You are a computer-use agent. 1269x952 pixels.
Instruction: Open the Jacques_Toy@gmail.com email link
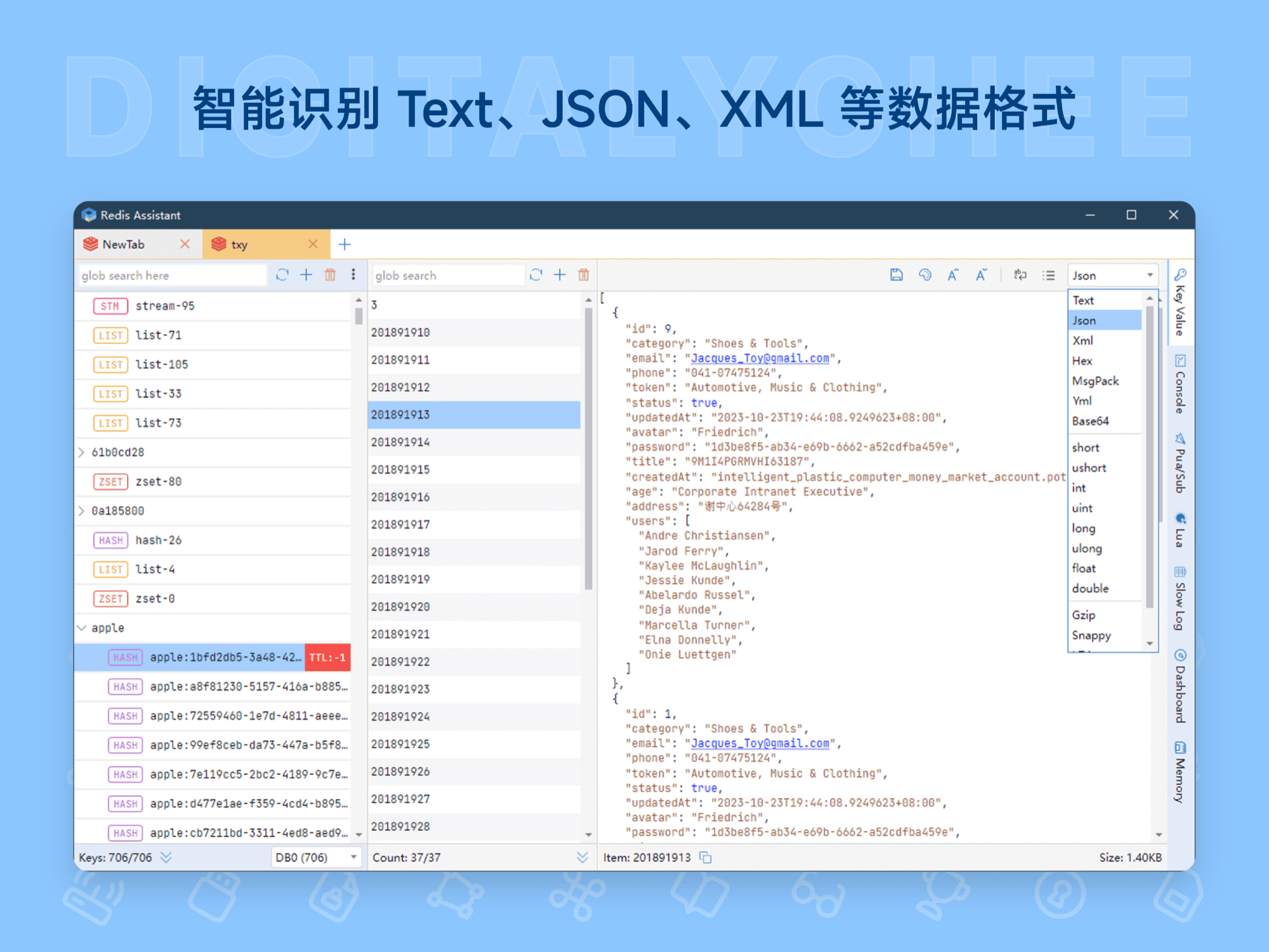[x=759, y=358]
